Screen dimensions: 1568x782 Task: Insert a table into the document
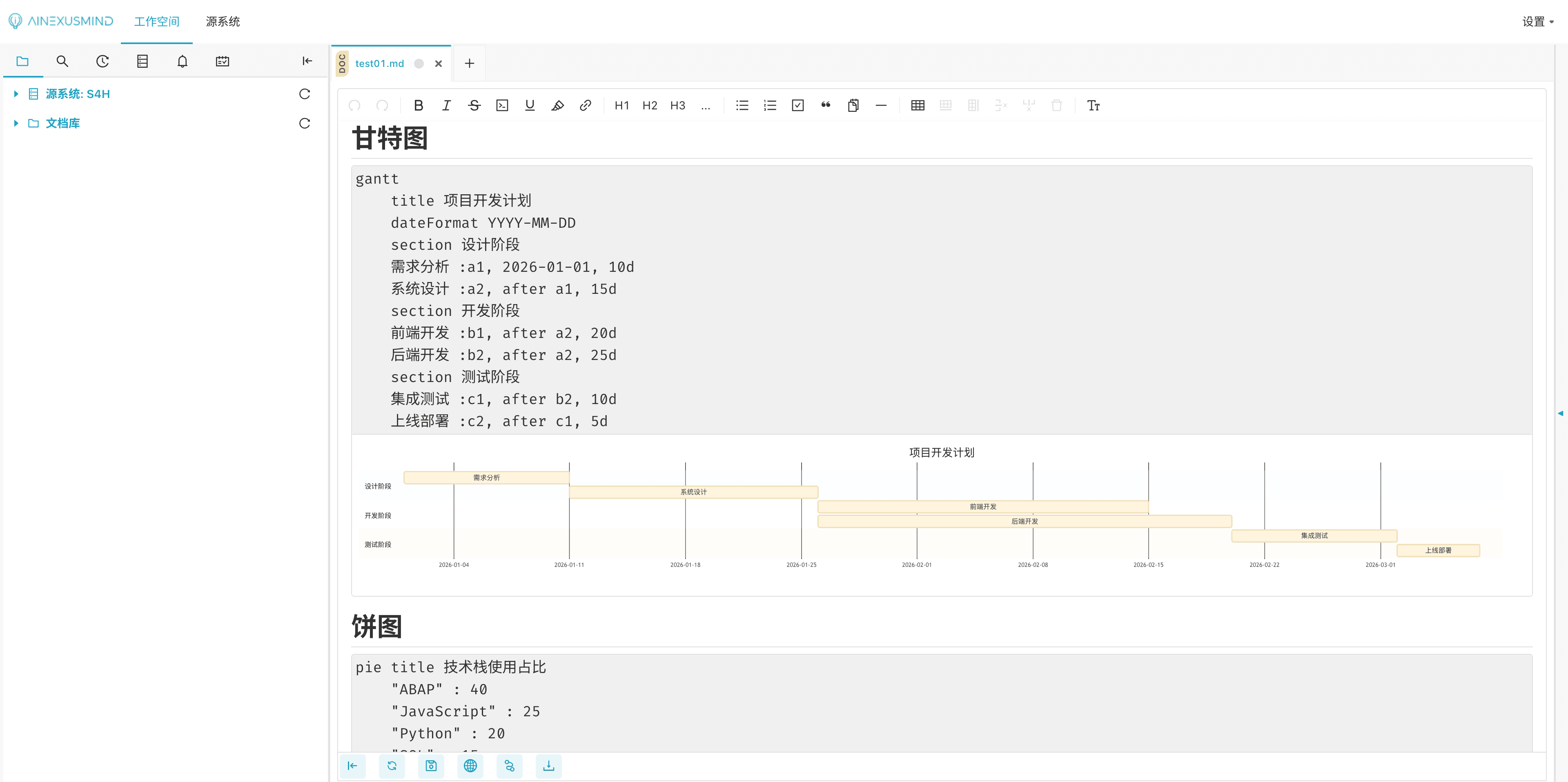(x=917, y=105)
